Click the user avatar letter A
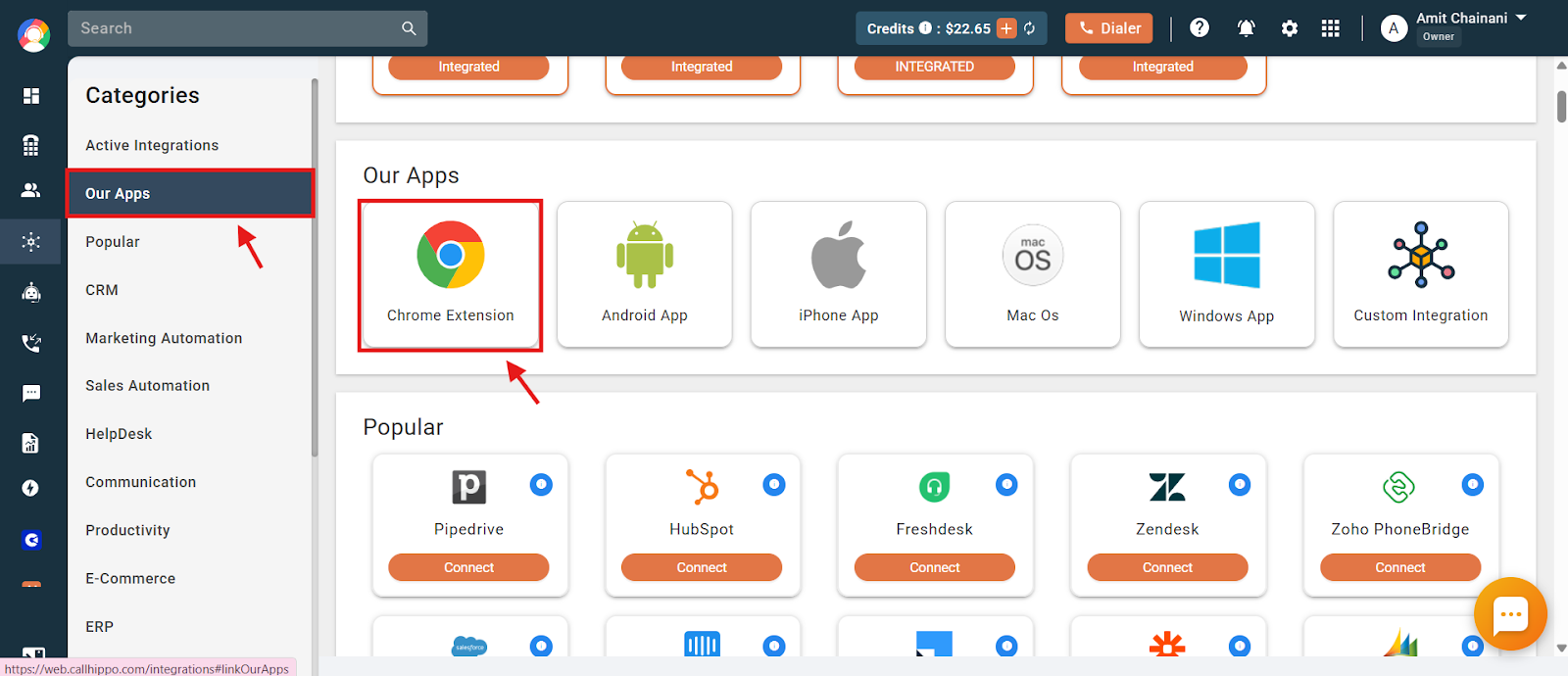This screenshot has height=676, width=1568. click(1394, 28)
